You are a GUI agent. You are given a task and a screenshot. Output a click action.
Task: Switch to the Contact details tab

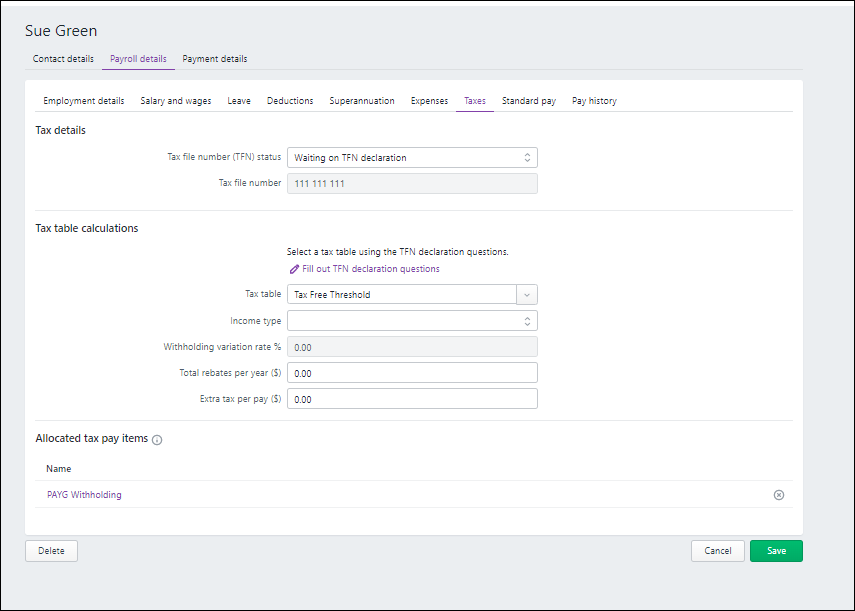(x=62, y=58)
